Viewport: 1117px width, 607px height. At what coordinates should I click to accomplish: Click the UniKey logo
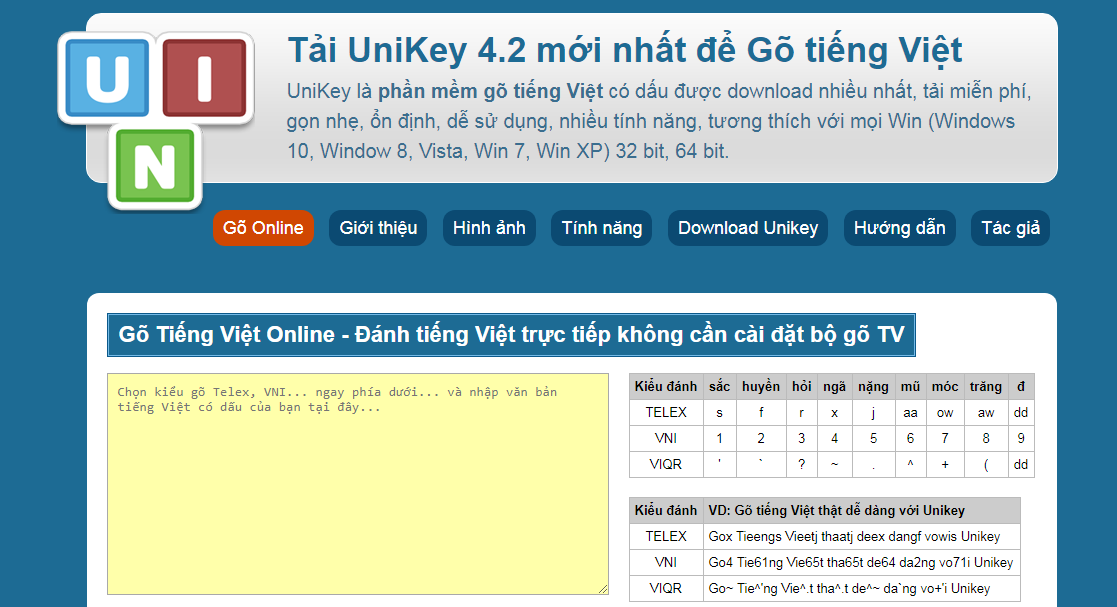[156, 121]
